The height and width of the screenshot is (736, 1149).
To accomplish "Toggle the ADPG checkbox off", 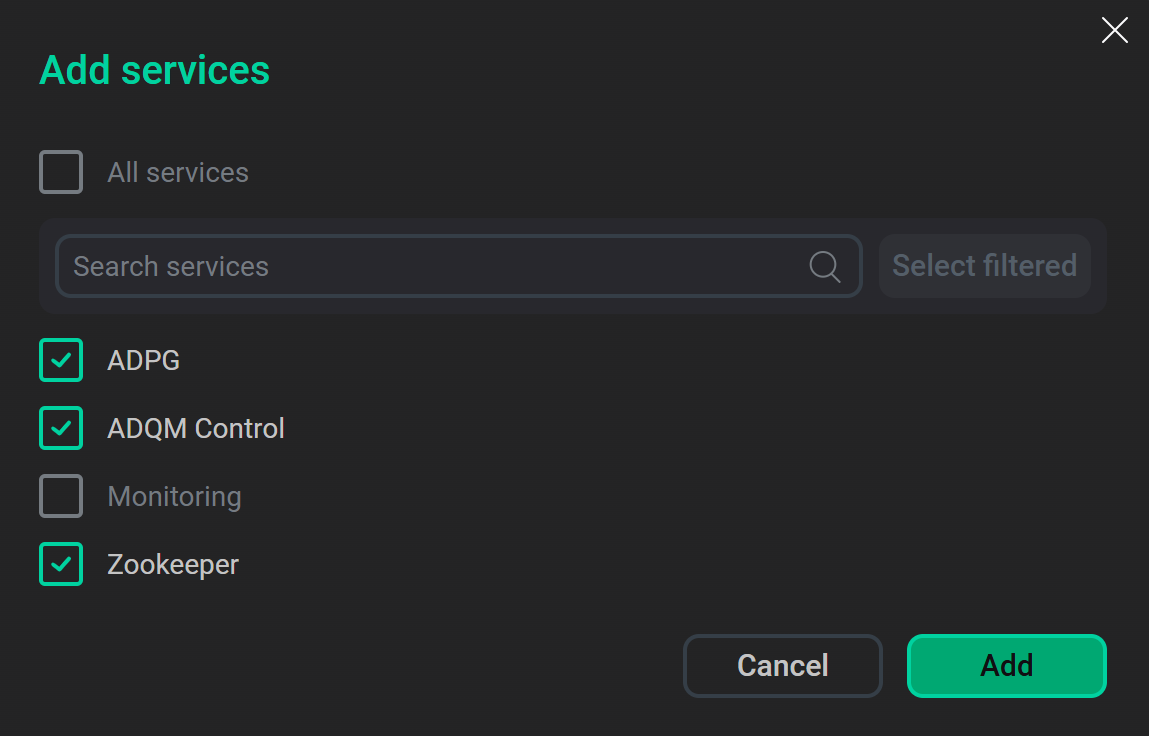I will (x=61, y=360).
